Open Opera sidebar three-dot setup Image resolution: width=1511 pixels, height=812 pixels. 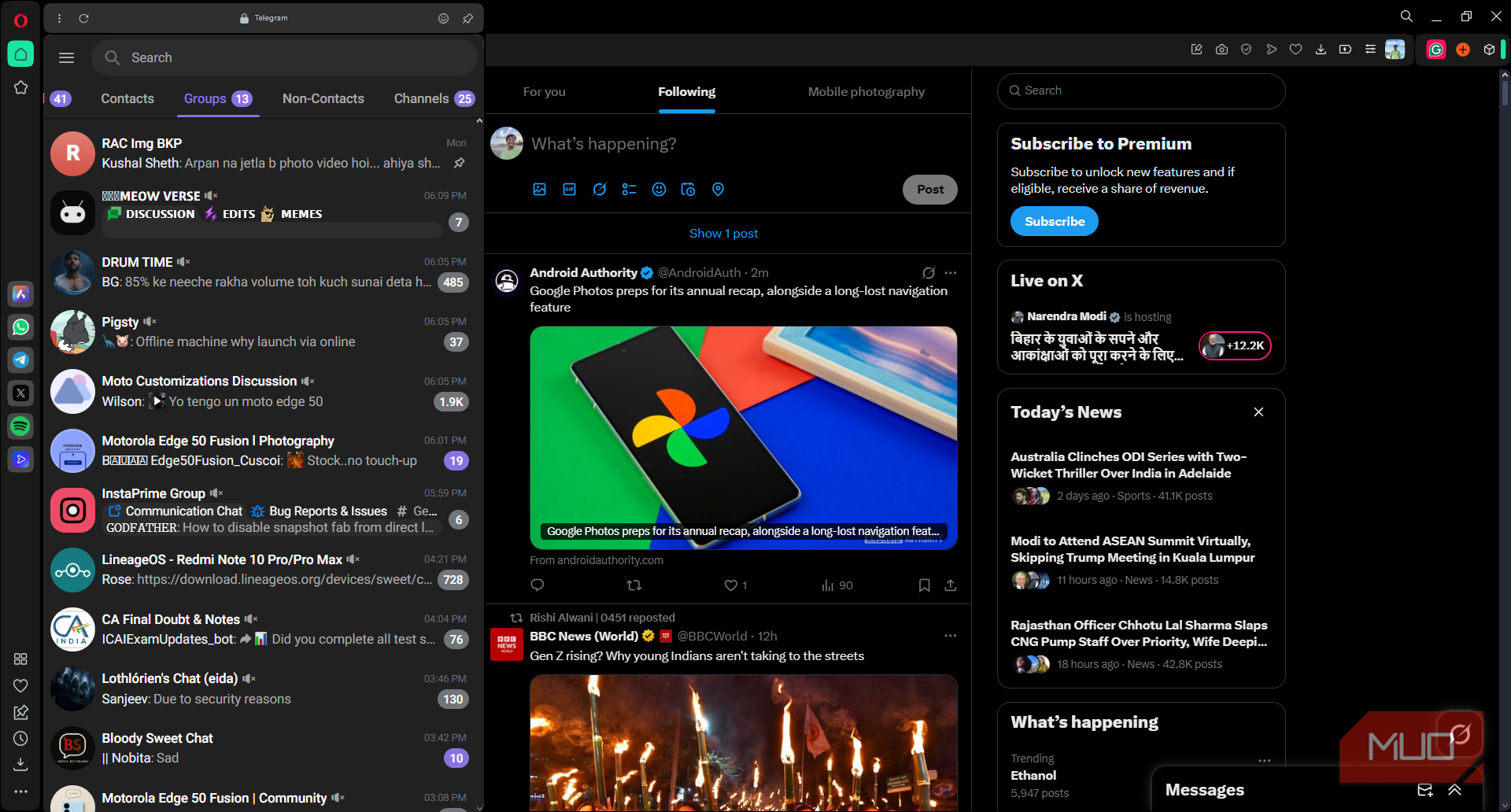(x=20, y=792)
